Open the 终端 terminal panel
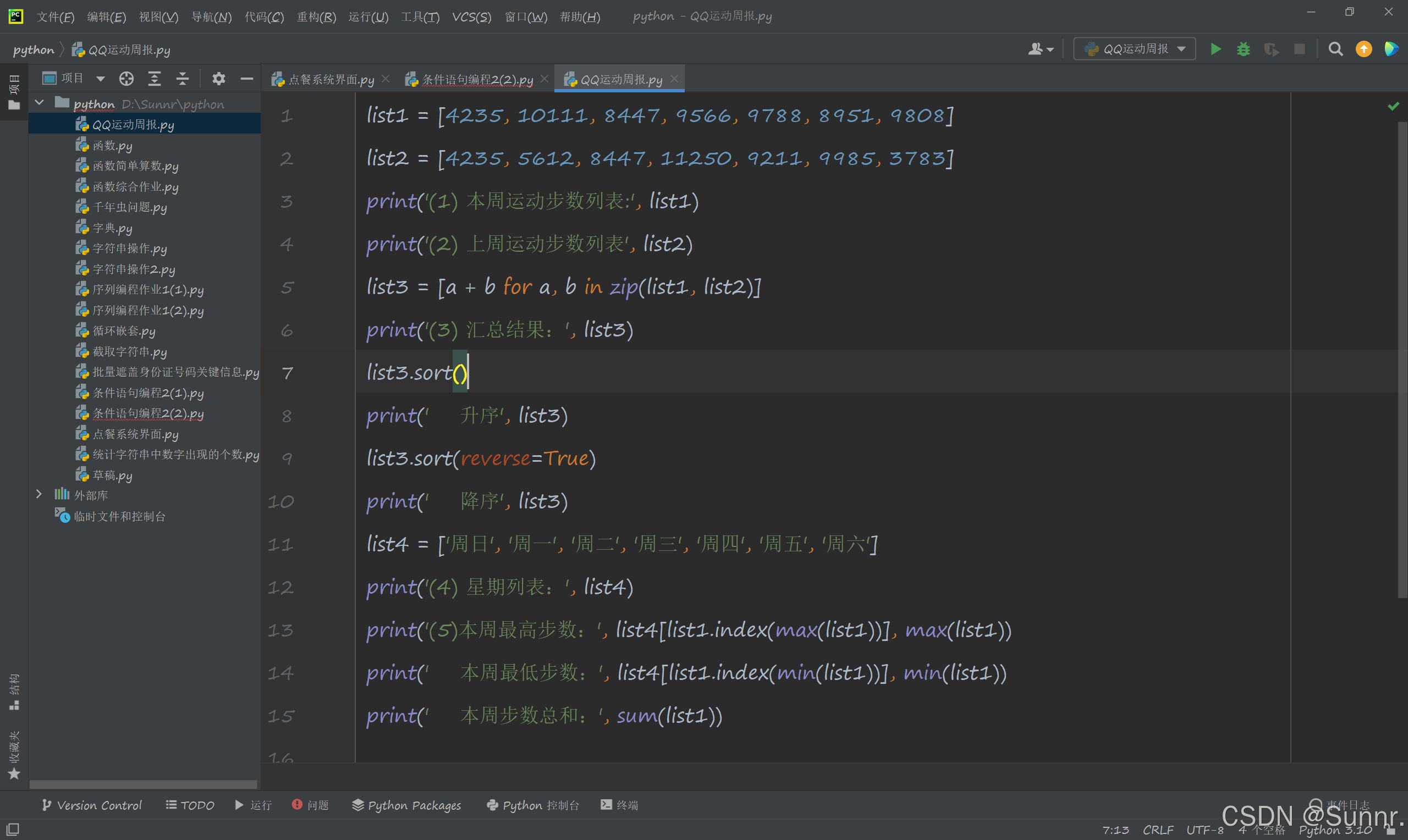The image size is (1408, 840). coord(619,805)
